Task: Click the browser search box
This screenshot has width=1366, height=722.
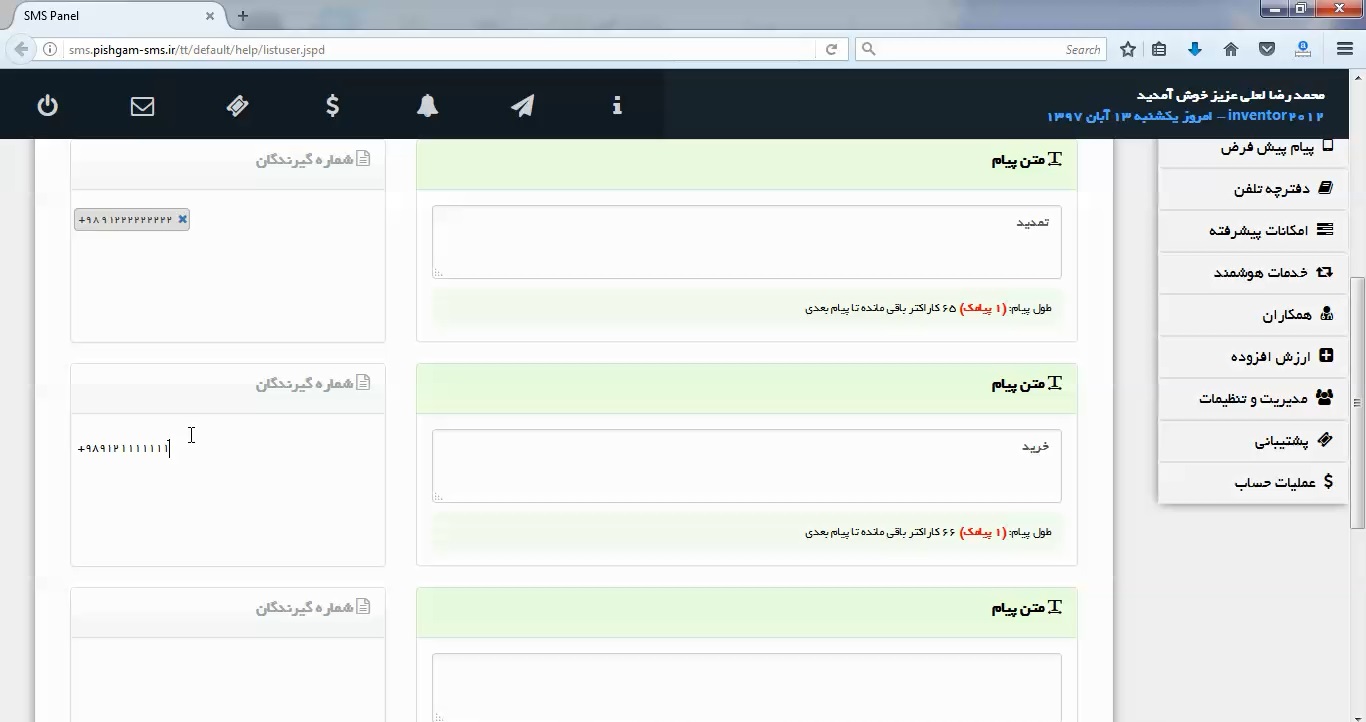Action: [x=980, y=49]
